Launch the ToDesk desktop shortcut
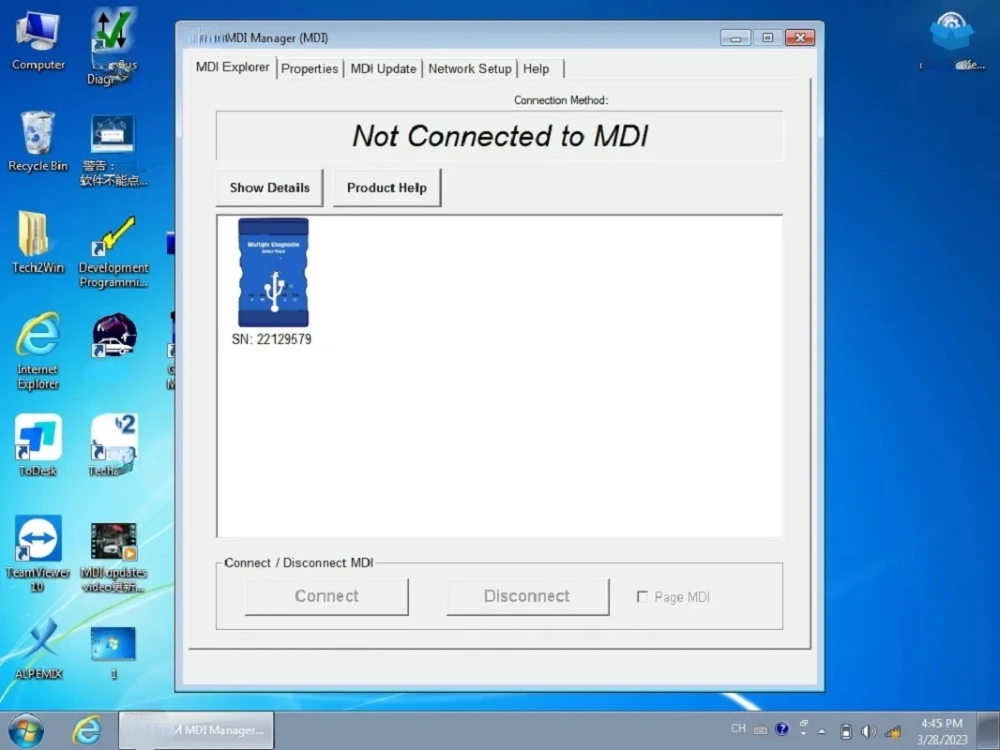 38,445
